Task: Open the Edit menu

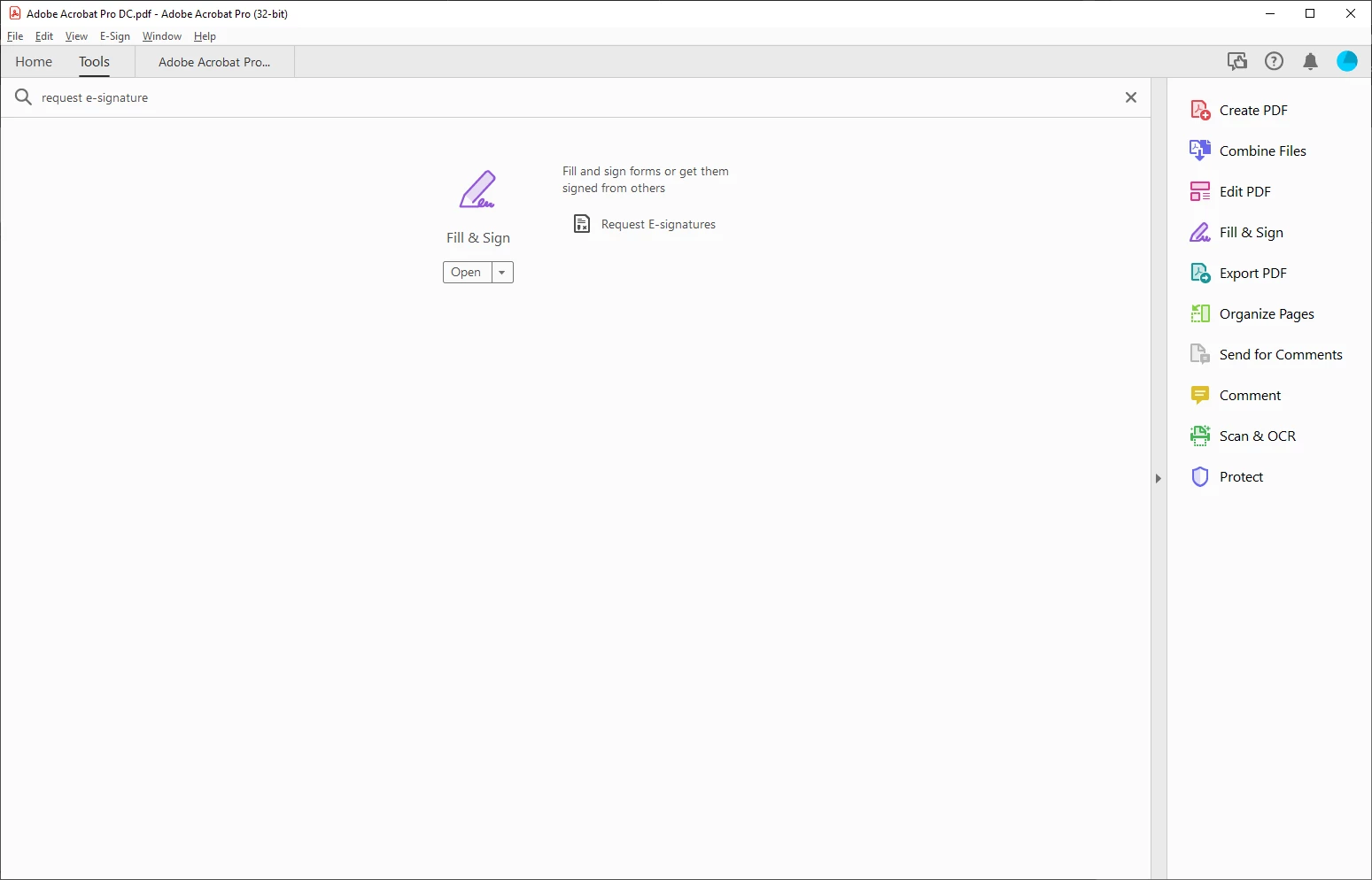Action: coord(44,36)
